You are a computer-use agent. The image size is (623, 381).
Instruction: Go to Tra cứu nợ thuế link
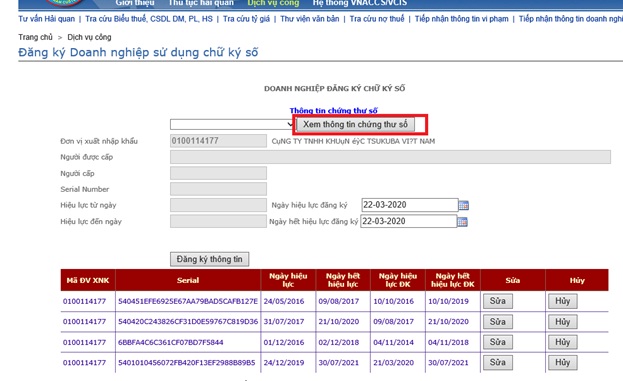(x=377, y=19)
